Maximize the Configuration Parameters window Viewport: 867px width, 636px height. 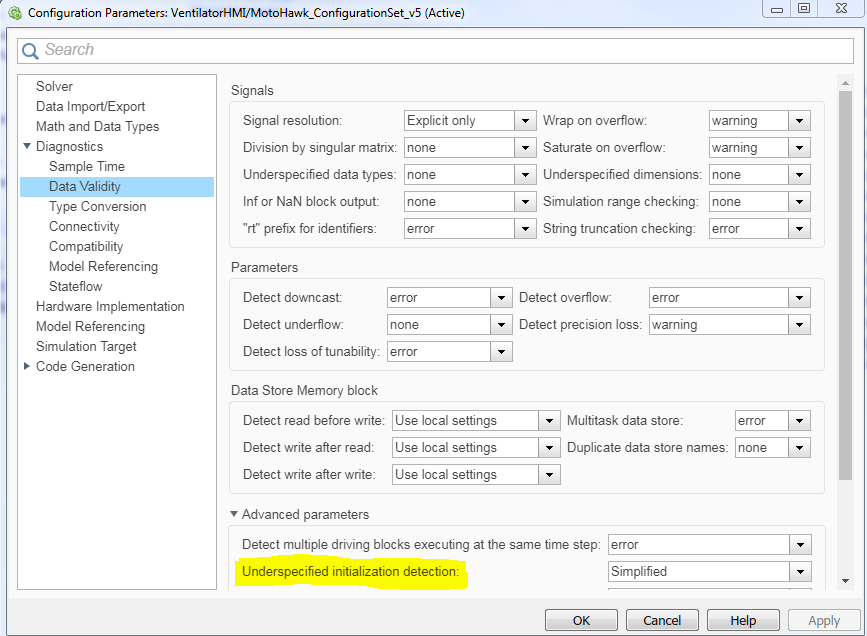click(804, 8)
